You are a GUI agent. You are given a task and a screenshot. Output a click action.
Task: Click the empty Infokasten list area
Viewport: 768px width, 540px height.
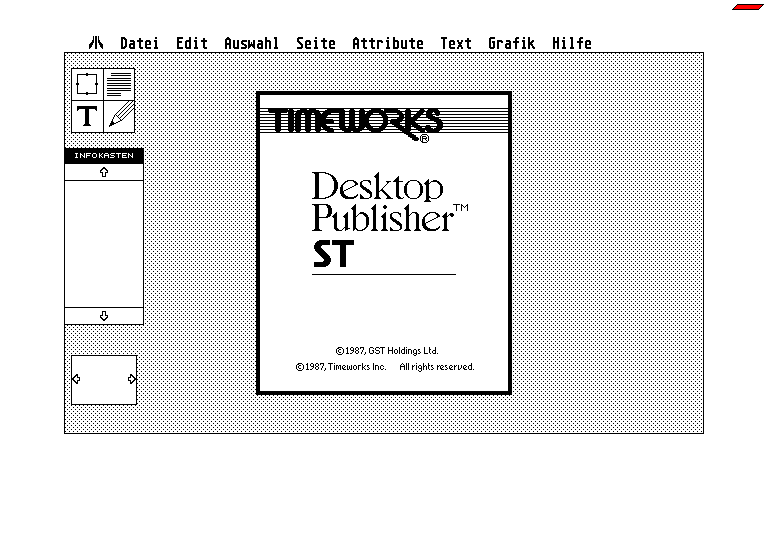click(x=104, y=244)
